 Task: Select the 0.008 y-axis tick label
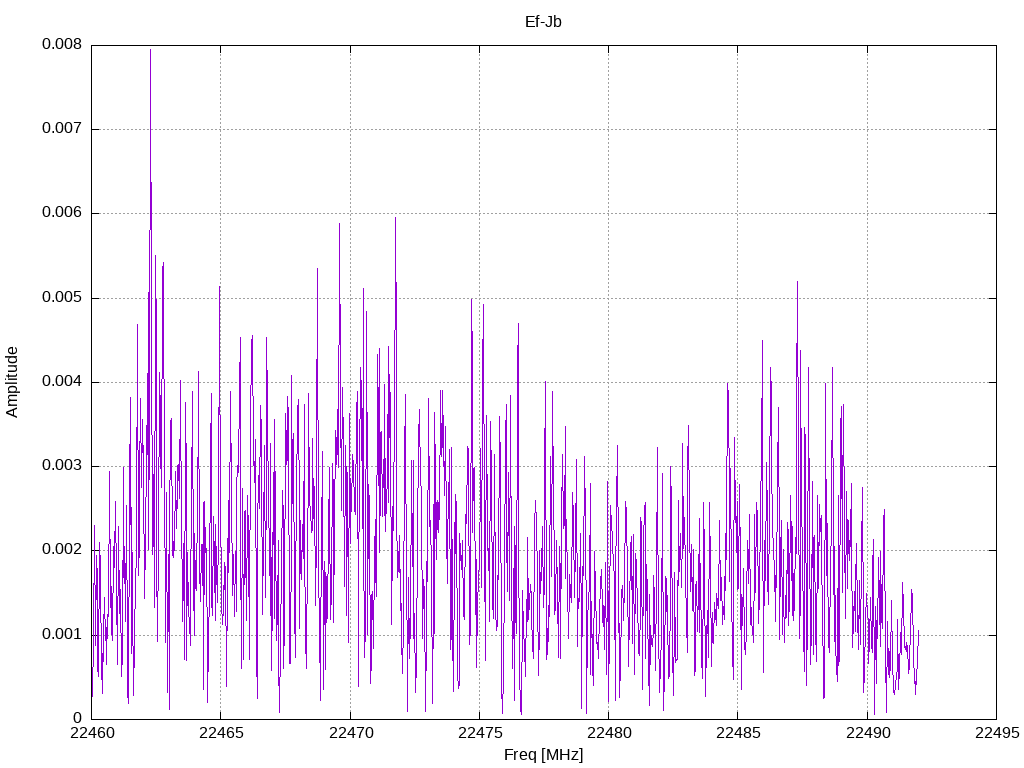62,44
